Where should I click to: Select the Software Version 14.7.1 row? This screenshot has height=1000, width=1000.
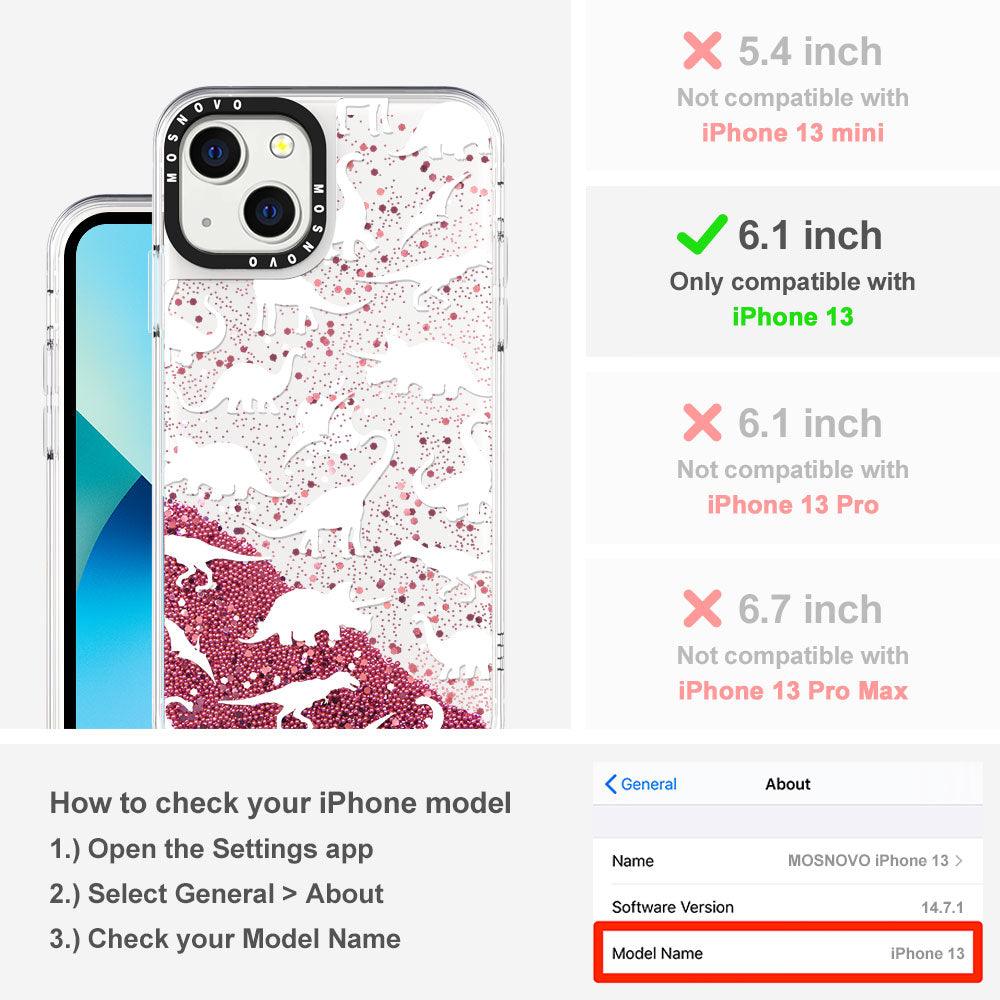click(788, 906)
